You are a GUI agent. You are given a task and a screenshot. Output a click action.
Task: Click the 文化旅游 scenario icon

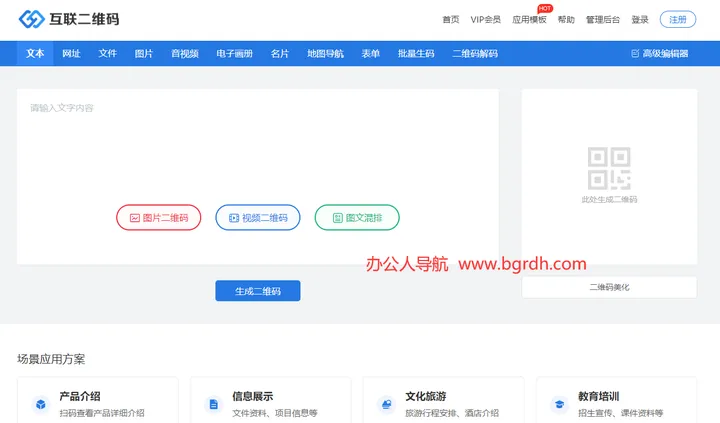[387, 404]
